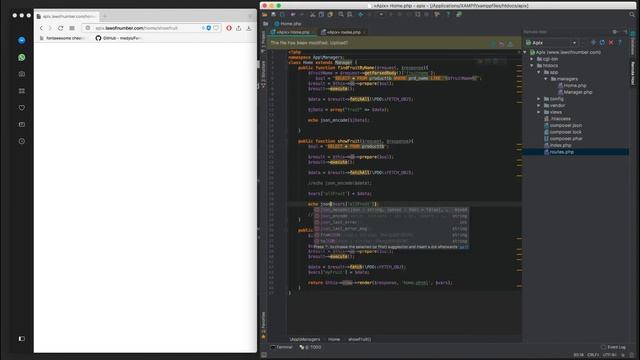This screenshot has width=640, height=360.
Task: Click the red disconnect X in Remote Host
Action: coord(611,42)
